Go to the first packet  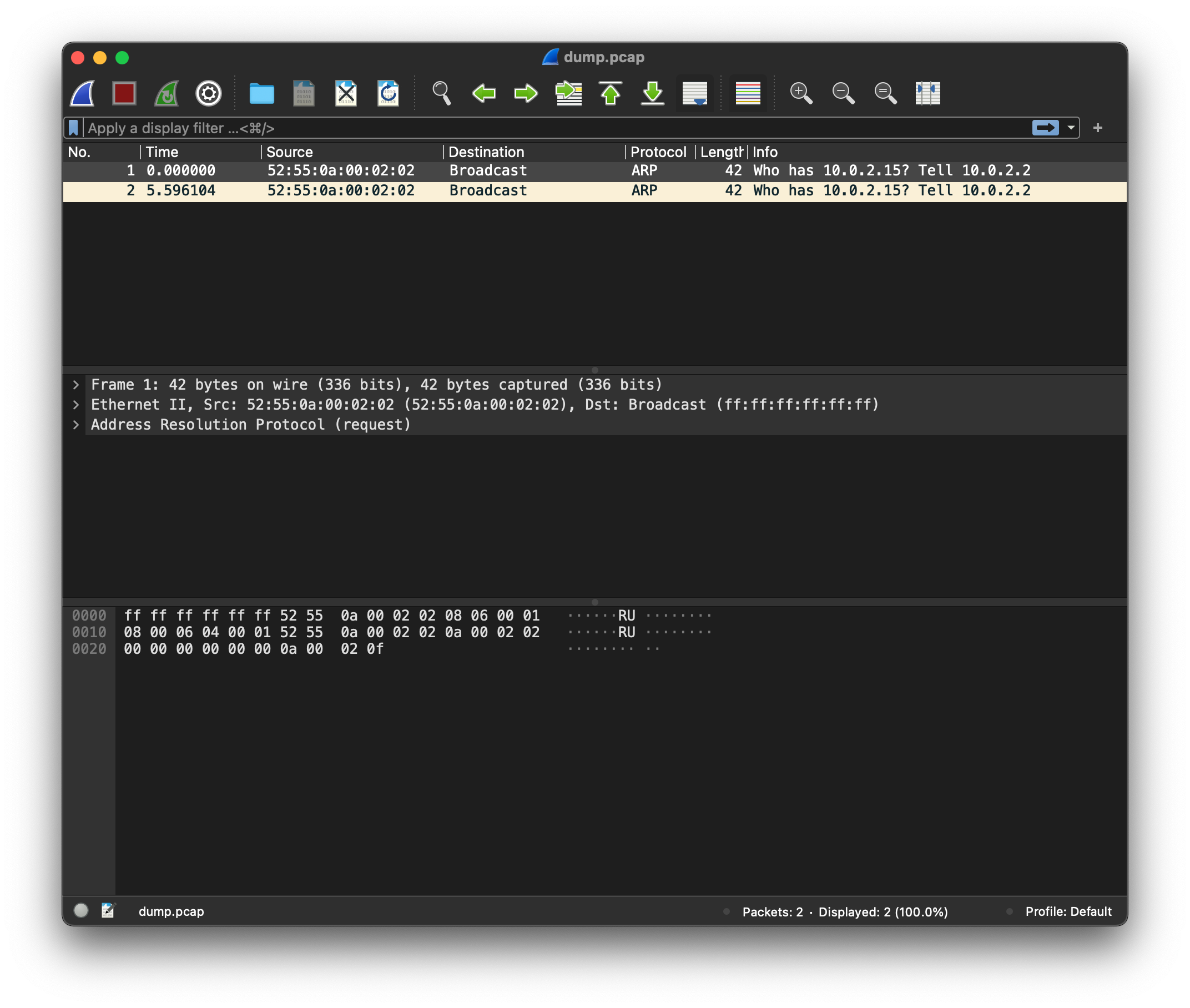610,93
